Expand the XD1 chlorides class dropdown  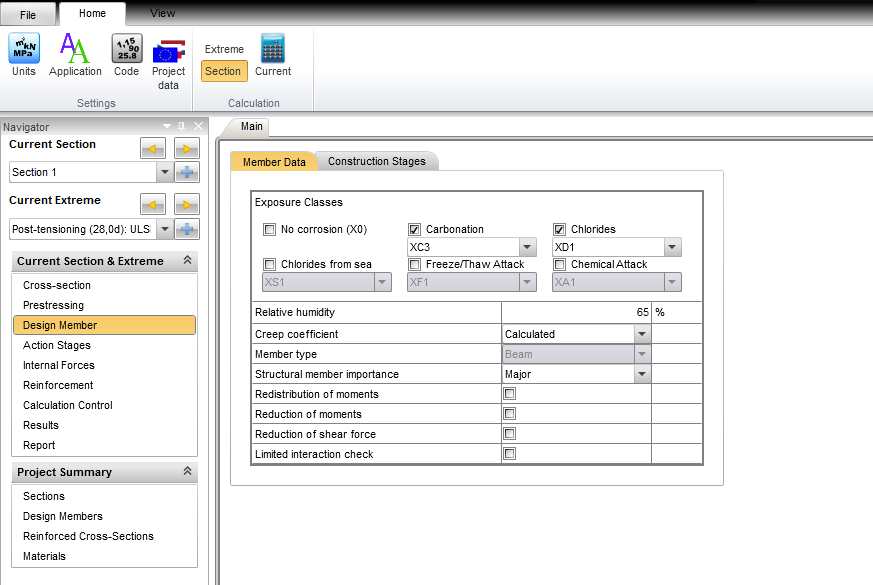672,248
